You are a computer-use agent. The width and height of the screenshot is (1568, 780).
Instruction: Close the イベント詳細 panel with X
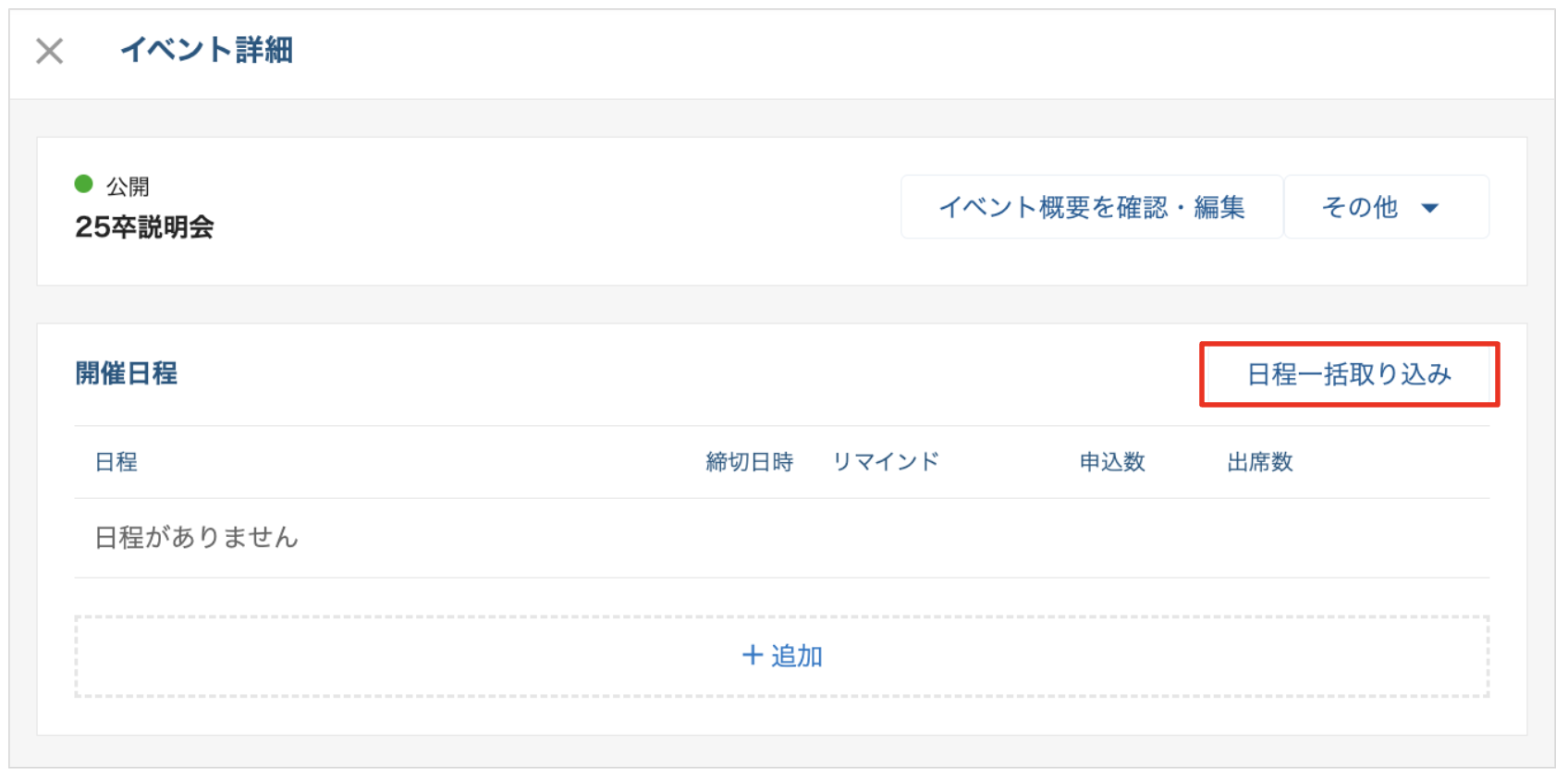(x=50, y=51)
